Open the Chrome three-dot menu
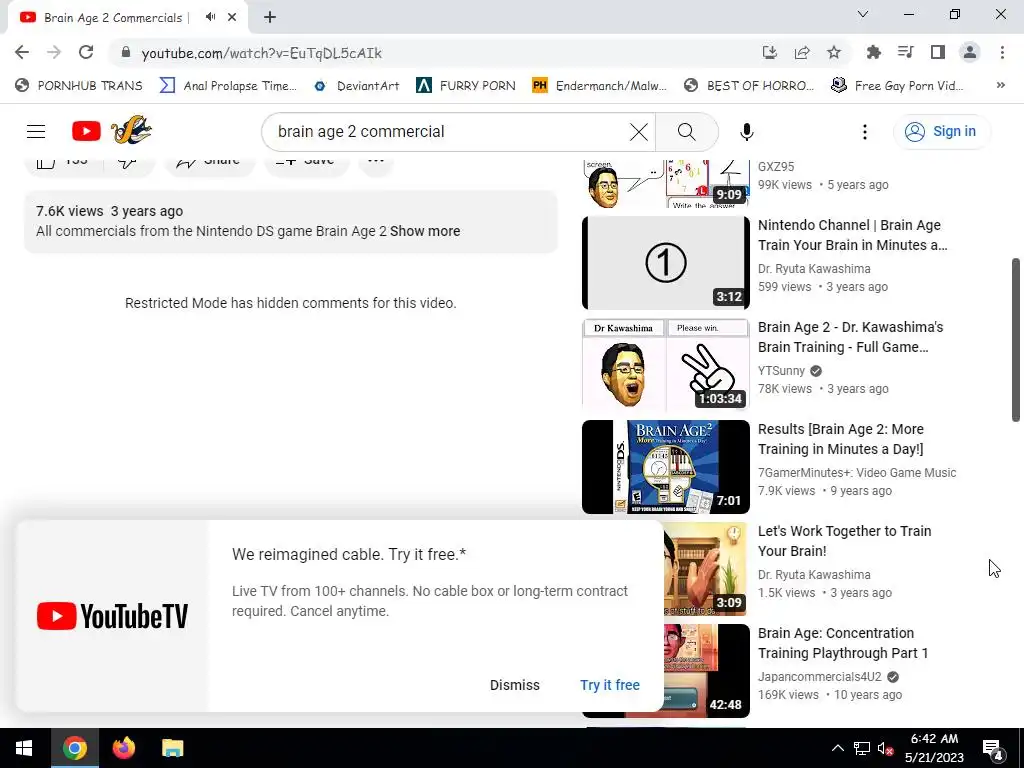 click(1002, 53)
